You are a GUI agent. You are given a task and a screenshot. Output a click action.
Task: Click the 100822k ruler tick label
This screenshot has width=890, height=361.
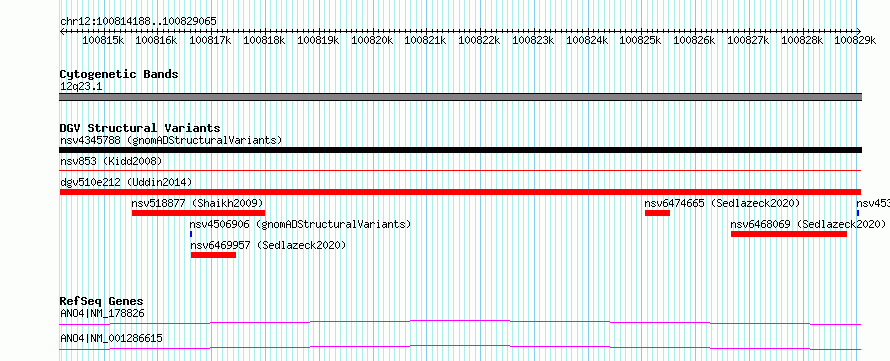point(479,40)
